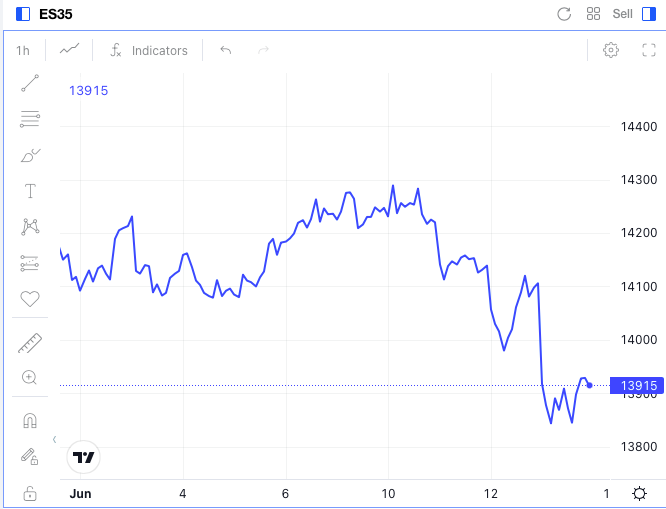Activate the zoom in magnifier tool
Image resolution: width=666 pixels, height=509 pixels.
point(29,377)
